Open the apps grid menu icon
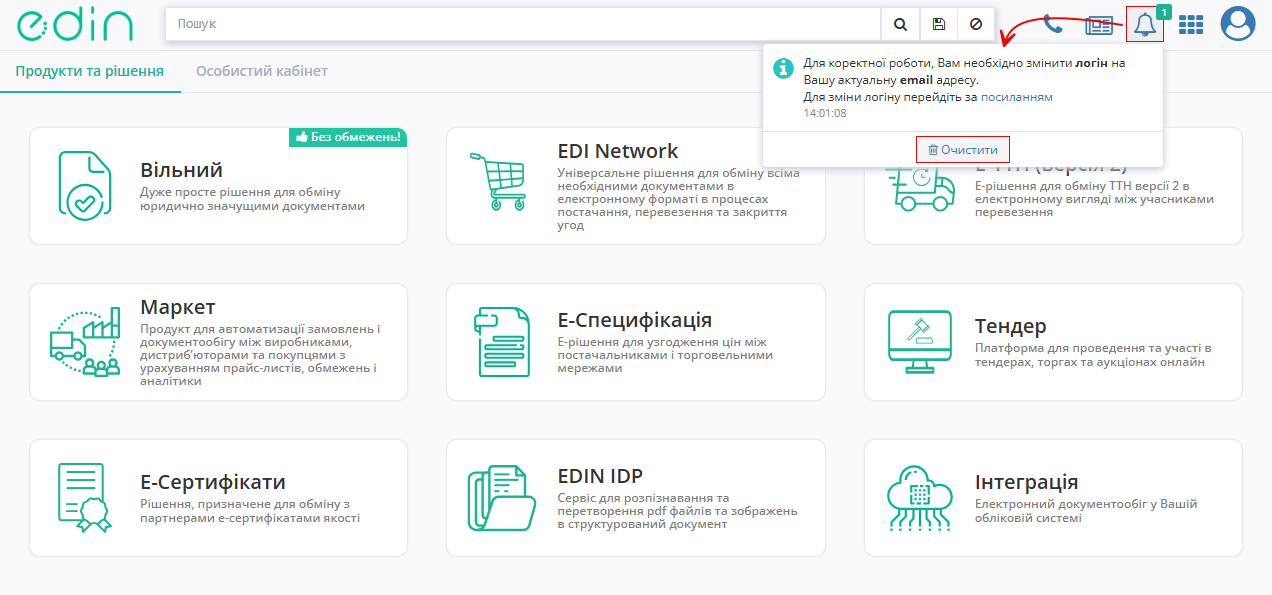This screenshot has height=595, width=1272. 1190,25
